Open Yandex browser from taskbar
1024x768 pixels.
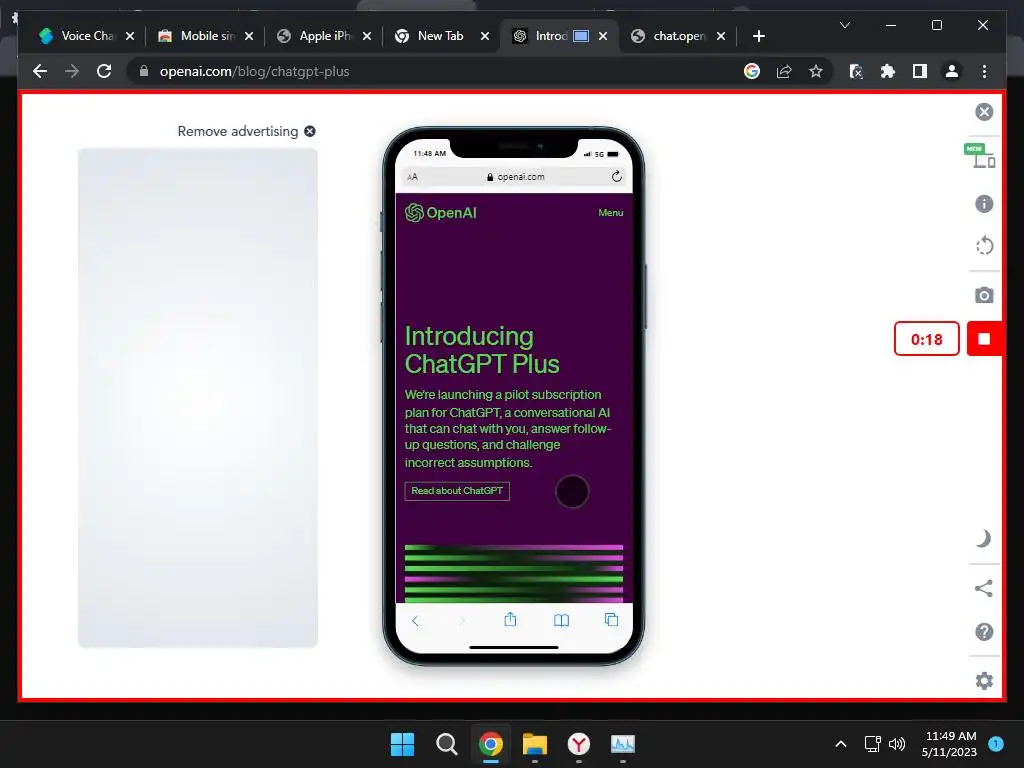(x=579, y=744)
